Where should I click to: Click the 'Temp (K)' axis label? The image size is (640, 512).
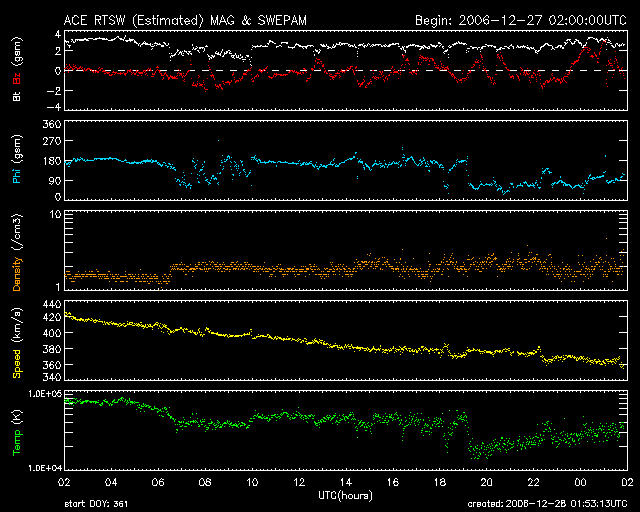pos(17,433)
